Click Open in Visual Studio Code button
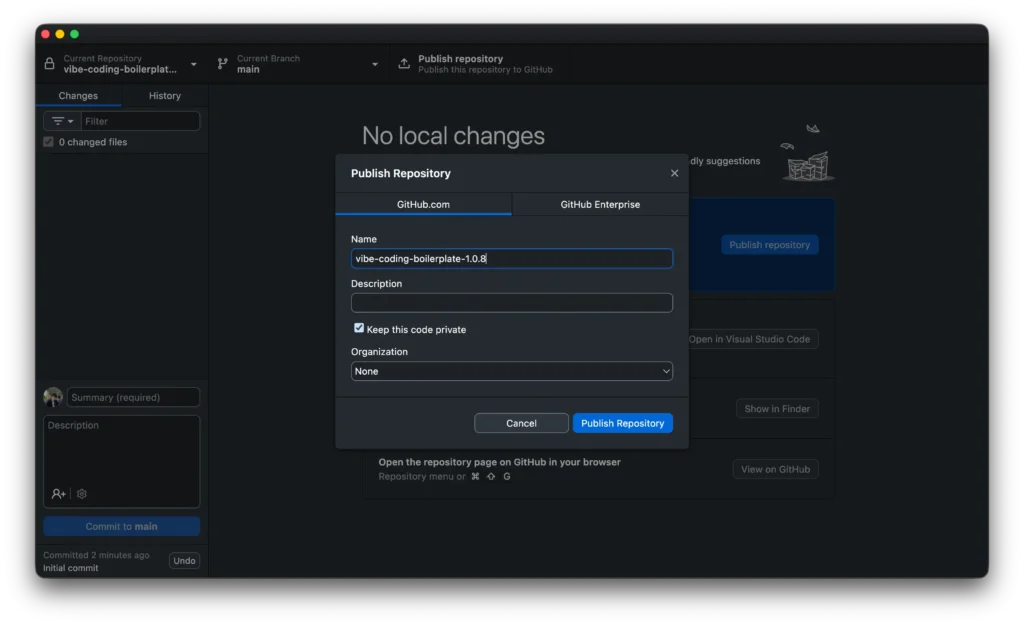The height and width of the screenshot is (625, 1024). pyautogui.click(x=749, y=339)
